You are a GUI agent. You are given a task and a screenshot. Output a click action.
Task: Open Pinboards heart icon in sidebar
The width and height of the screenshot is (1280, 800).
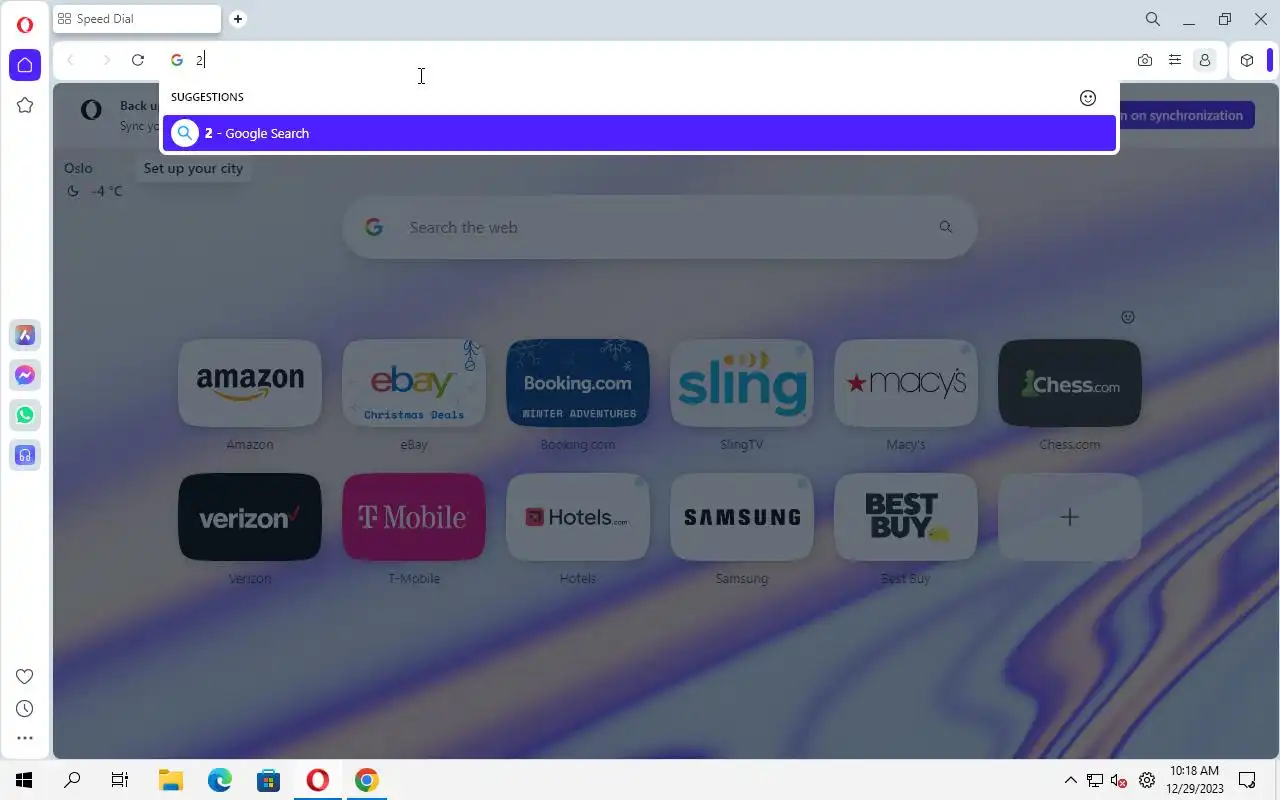click(x=25, y=676)
